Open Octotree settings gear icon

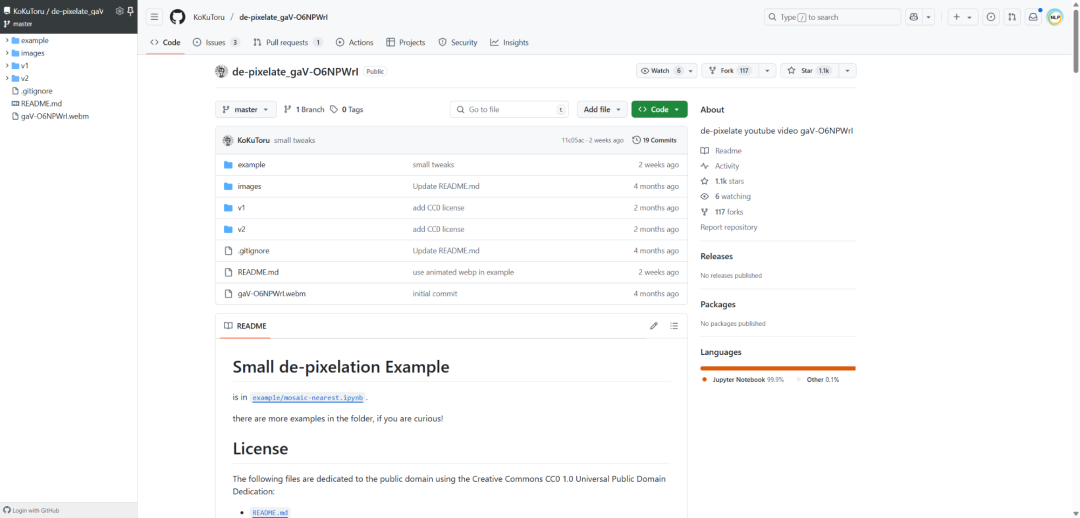pyautogui.click(x=119, y=11)
